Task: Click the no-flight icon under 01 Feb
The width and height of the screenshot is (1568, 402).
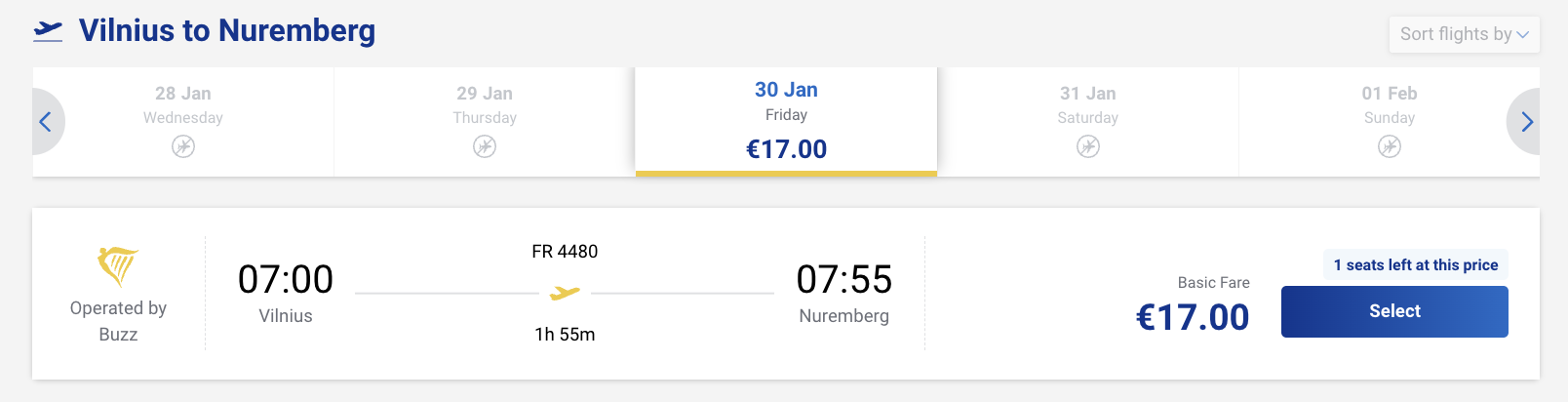Action: click(1390, 146)
